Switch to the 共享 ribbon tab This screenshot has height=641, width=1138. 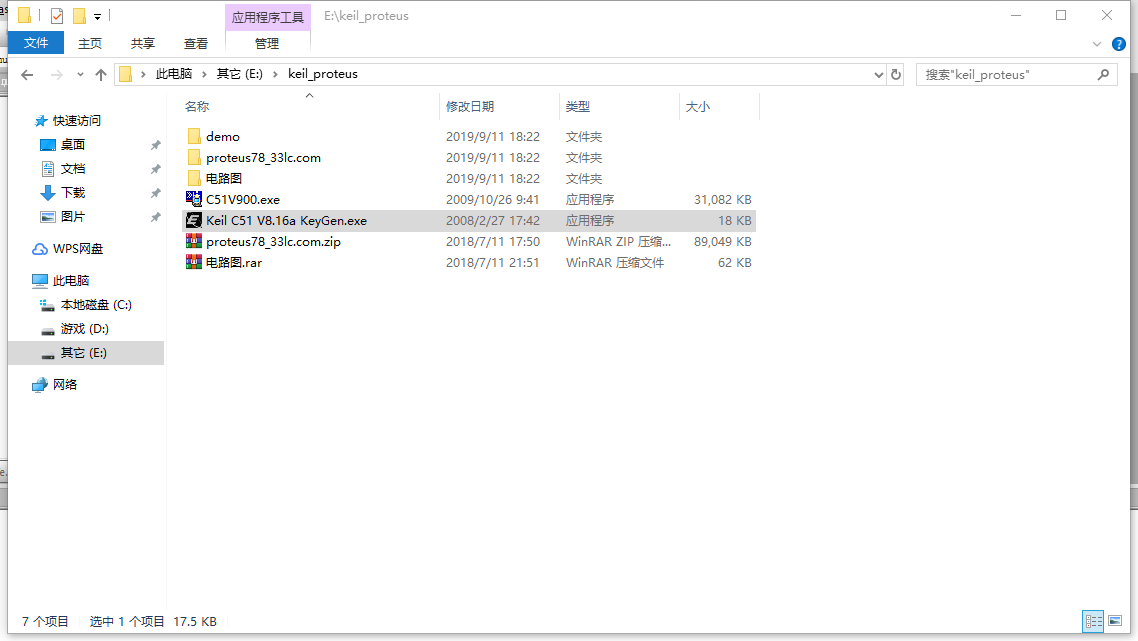[143, 44]
